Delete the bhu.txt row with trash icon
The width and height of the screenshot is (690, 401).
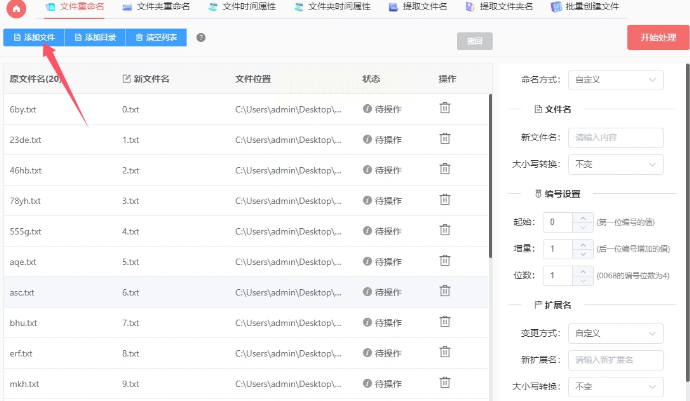coord(445,322)
